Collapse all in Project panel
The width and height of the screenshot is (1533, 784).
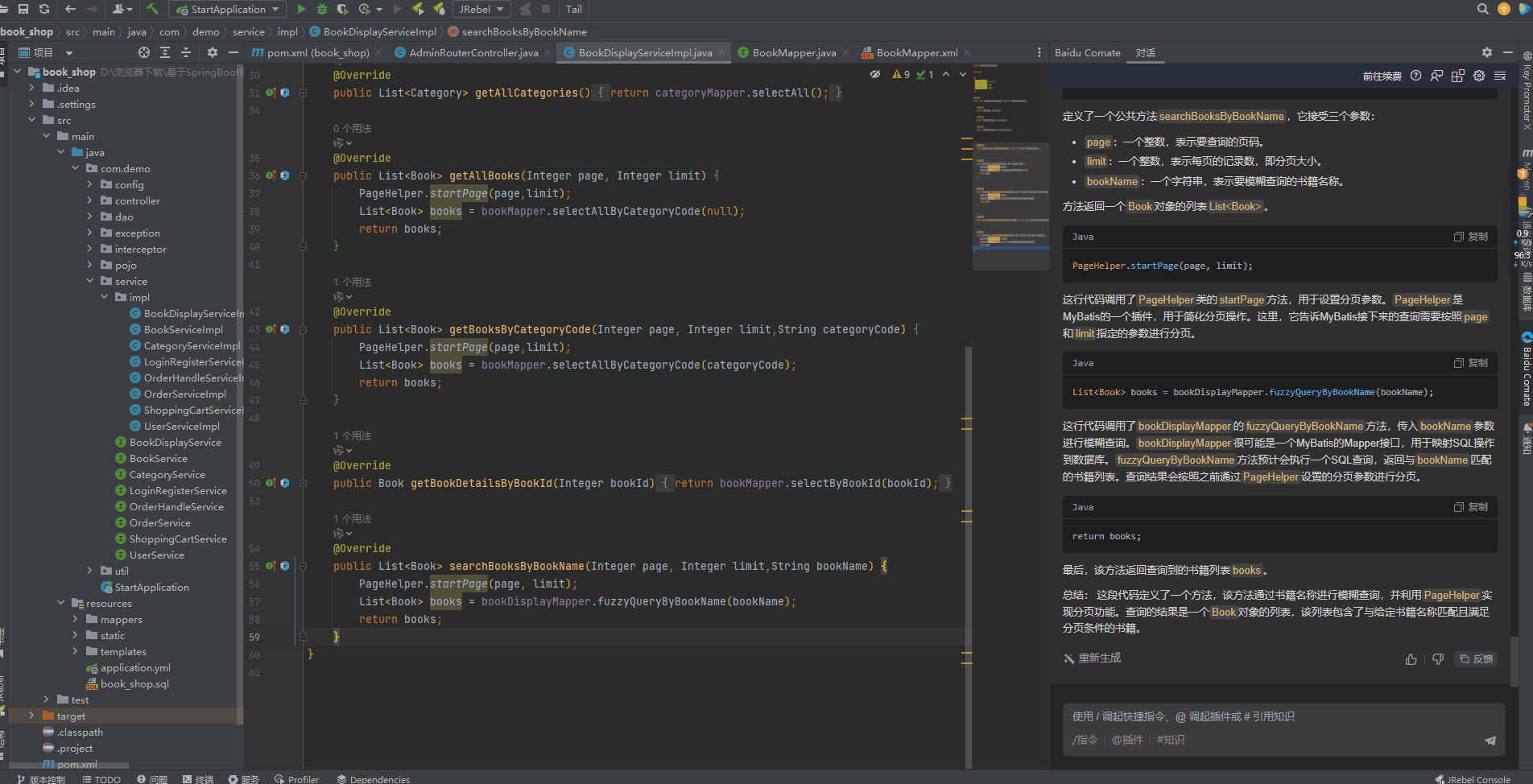click(x=186, y=52)
